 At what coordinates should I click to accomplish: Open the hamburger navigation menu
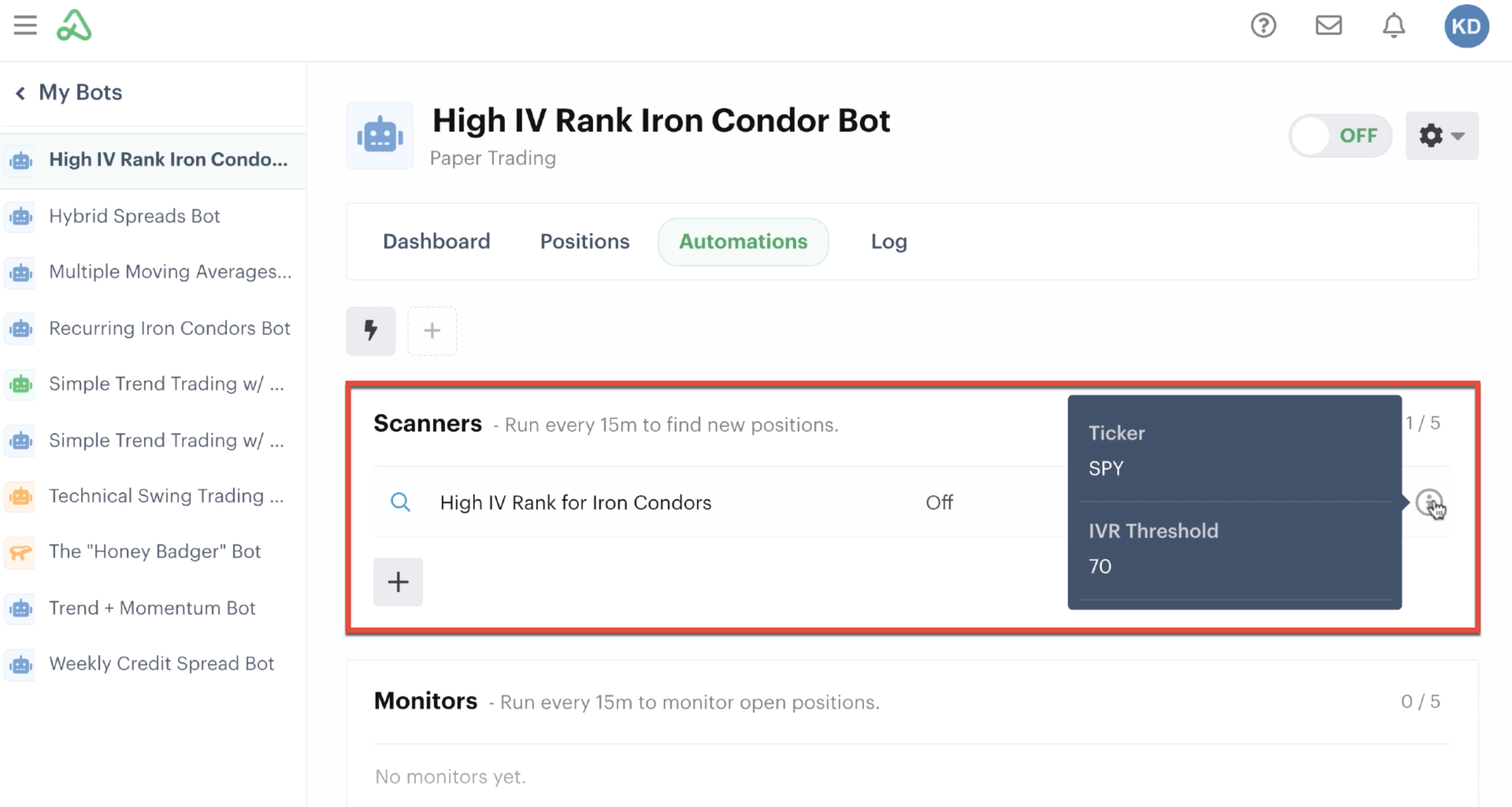point(25,25)
